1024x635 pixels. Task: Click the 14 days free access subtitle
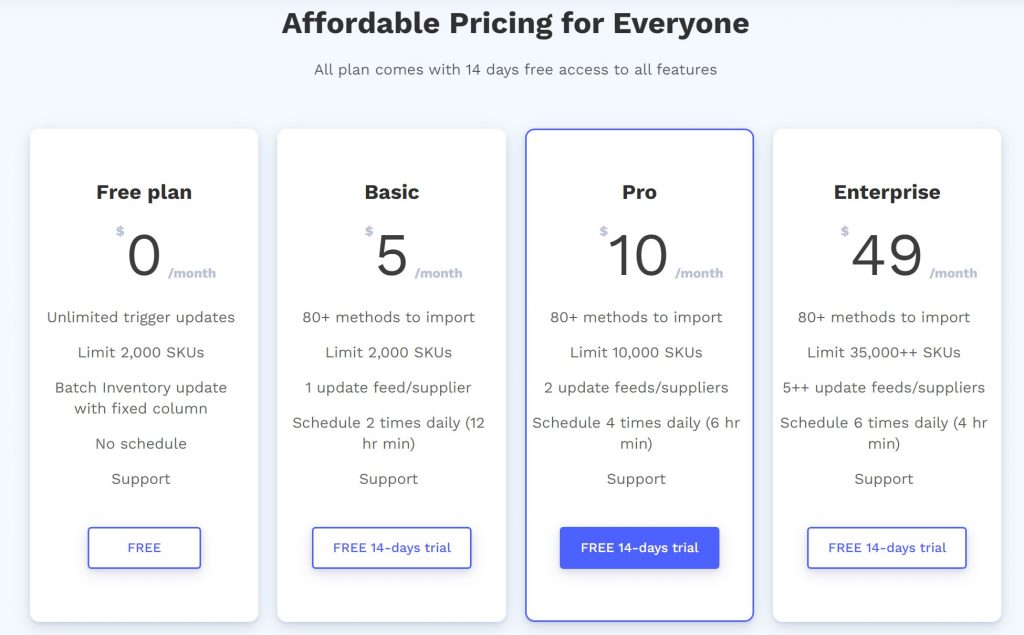[515, 70]
